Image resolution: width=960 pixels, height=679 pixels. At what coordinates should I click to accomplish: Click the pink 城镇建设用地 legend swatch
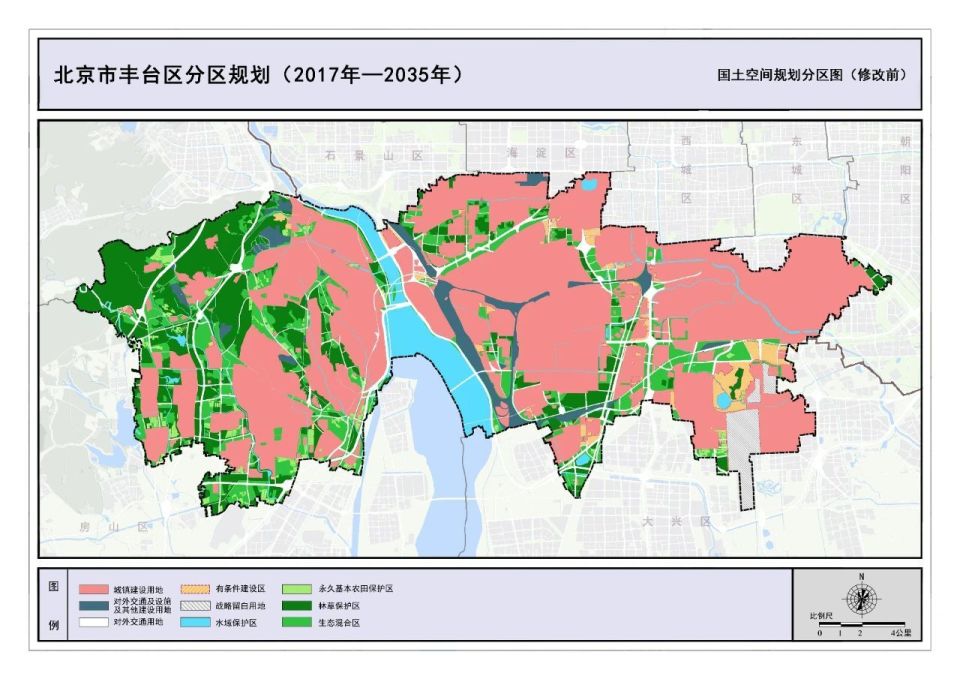pos(94,589)
